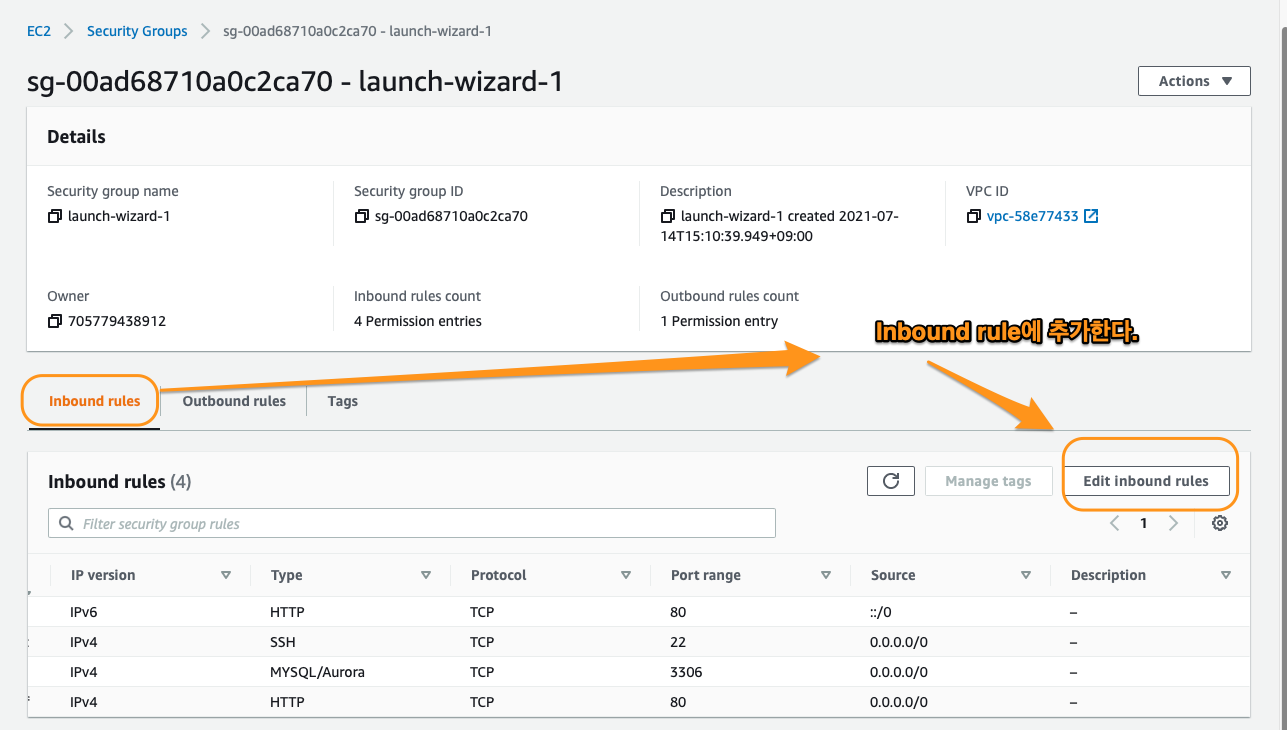
Task: Copy the security group ID value
Action: point(362,216)
